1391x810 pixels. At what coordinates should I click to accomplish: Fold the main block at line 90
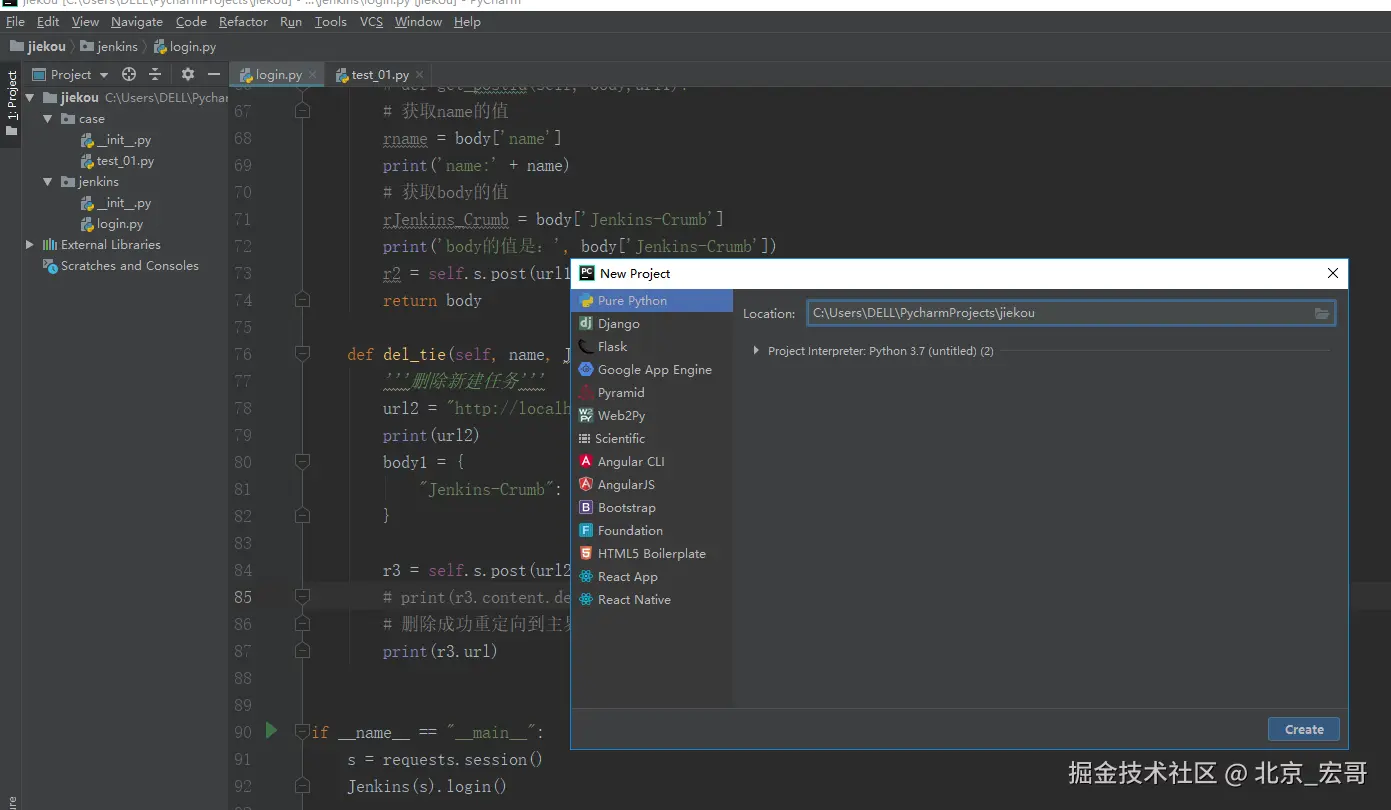coord(302,732)
